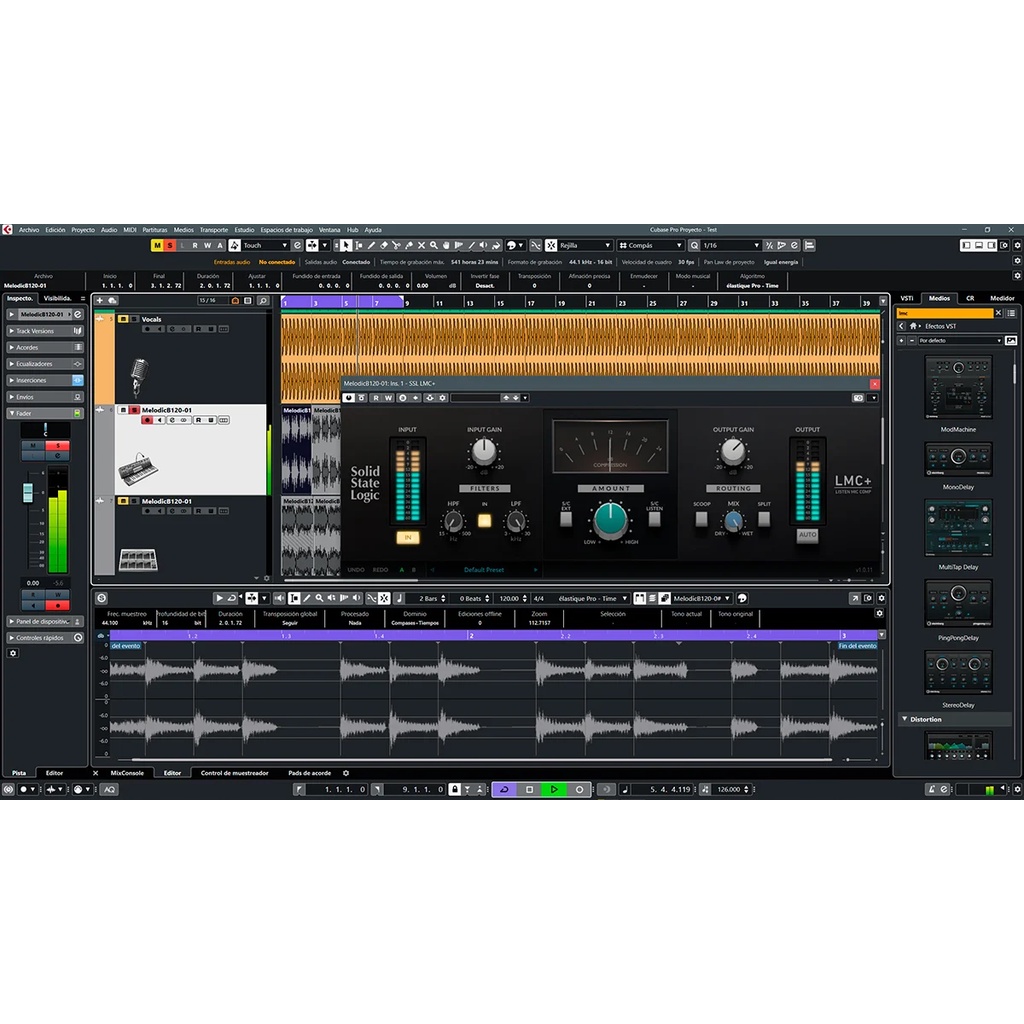Collapse the Fader inspector section
This screenshot has width=1024, height=1024.
pos(44,413)
